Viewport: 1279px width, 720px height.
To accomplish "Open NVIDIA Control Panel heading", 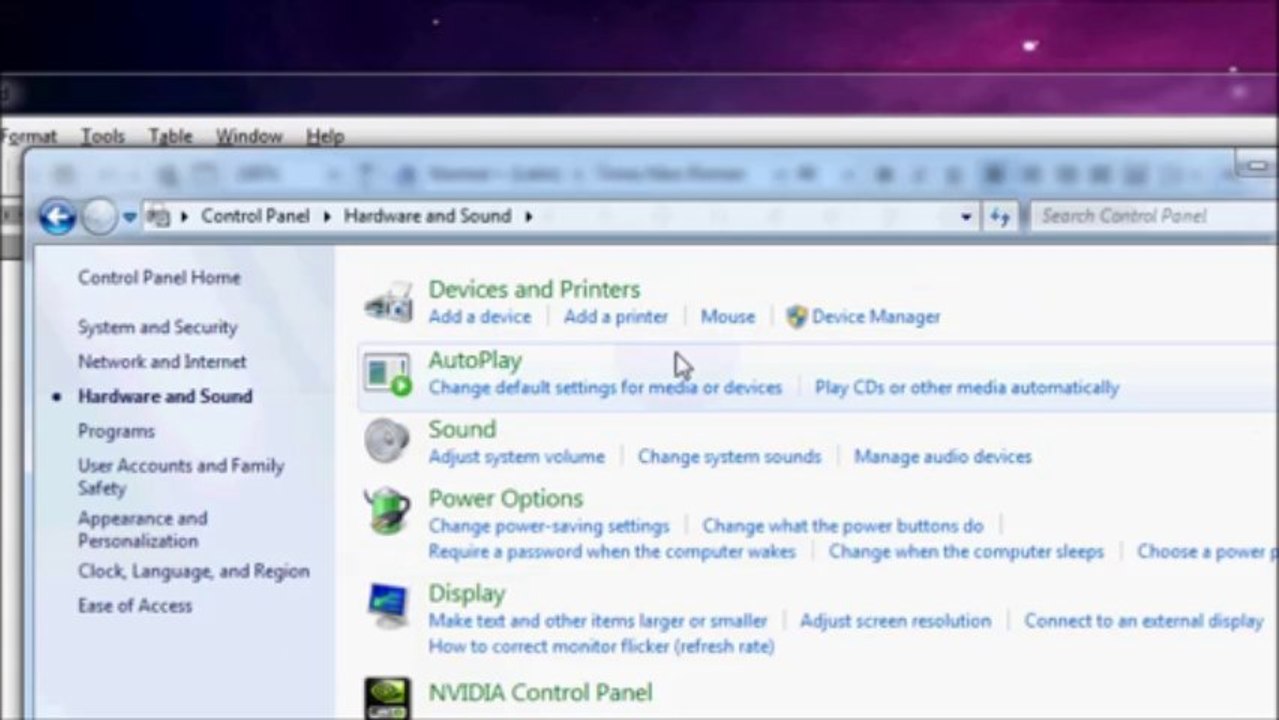I will [x=540, y=692].
